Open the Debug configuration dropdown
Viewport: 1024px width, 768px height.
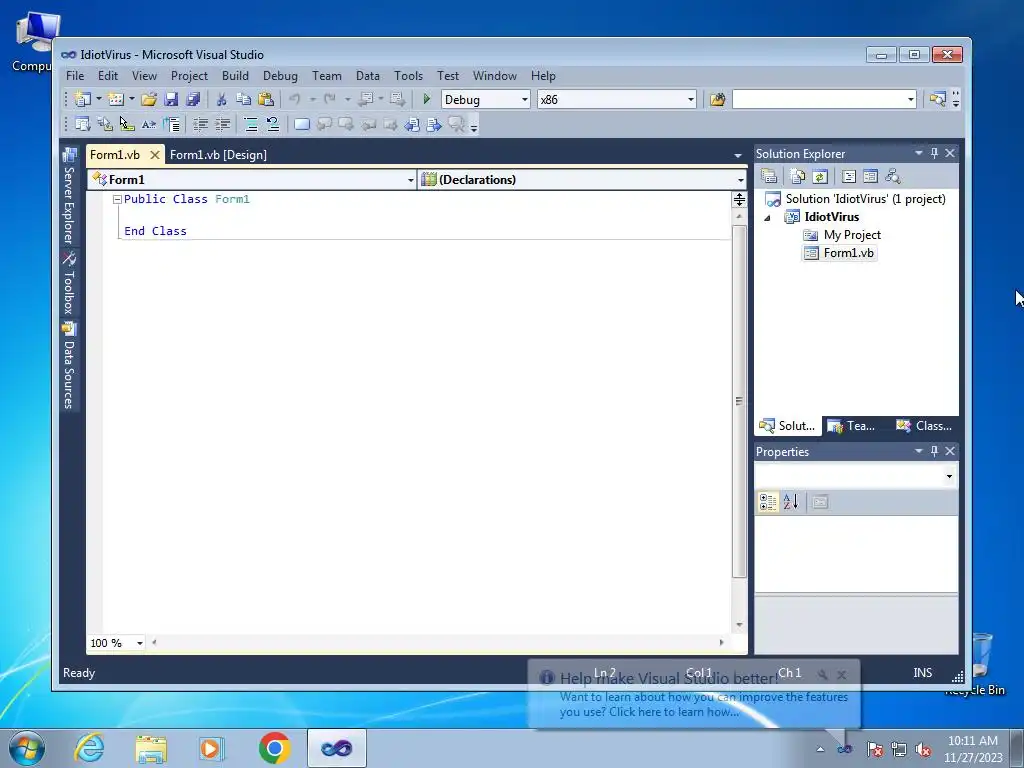524,99
